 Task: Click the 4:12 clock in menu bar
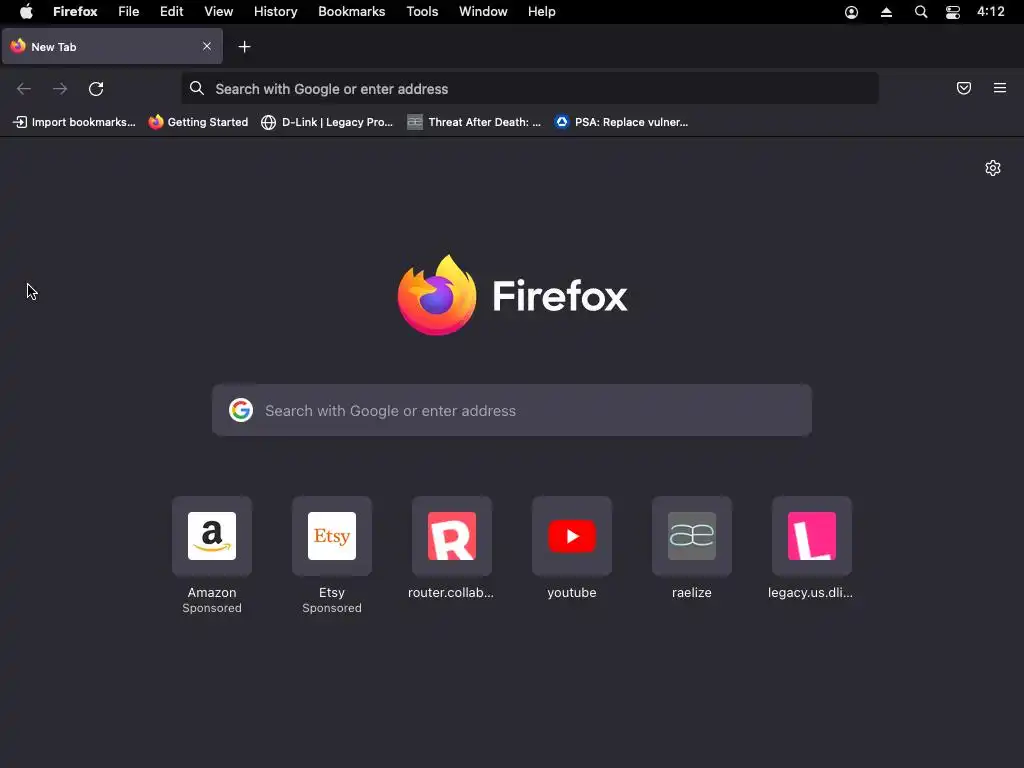991,12
